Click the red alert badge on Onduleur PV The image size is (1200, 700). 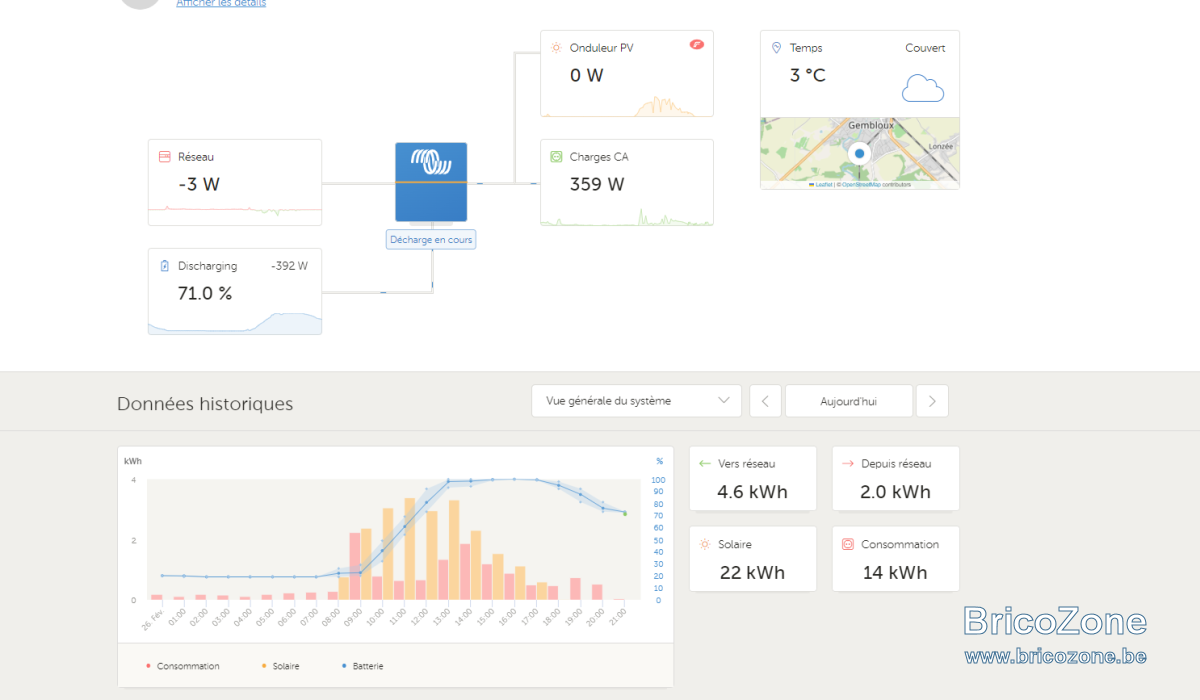point(697,45)
